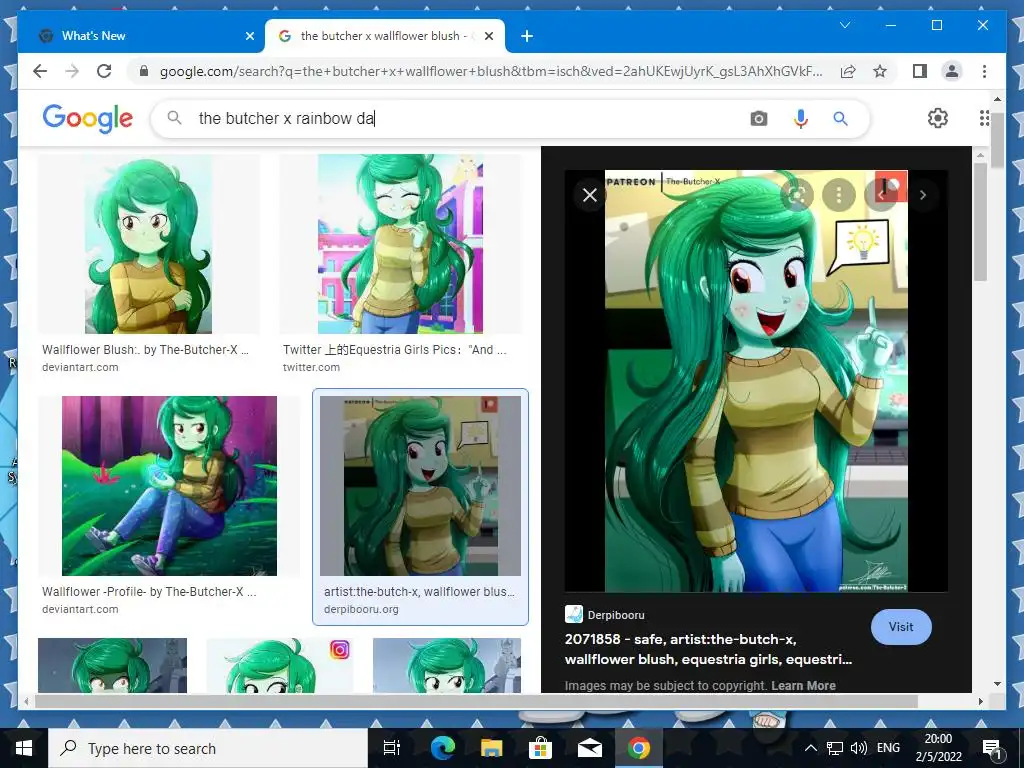Image resolution: width=1024 pixels, height=768 pixels.
Task: Launch Microsoft Edge from taskbar
Action: click(x=442, y=748)
